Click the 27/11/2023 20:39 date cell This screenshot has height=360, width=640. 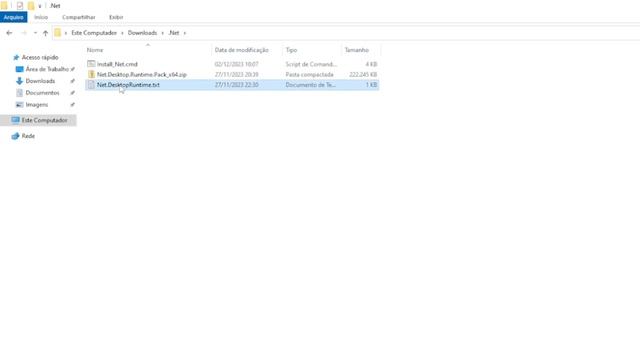click(236, 75)
